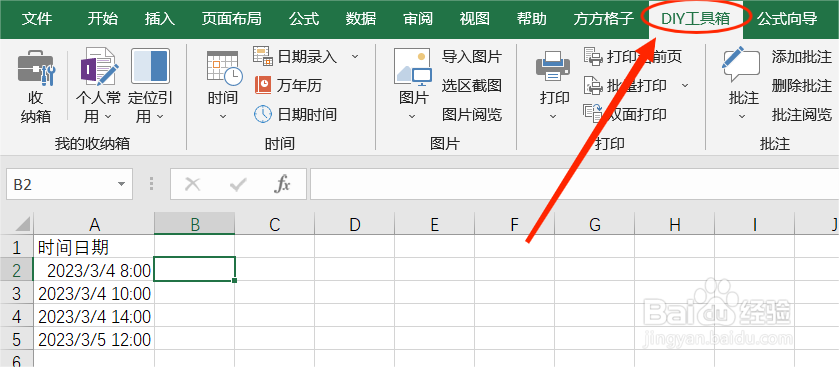The width and height of the screenshot is (839, 367).
Task: Click the 日期时间 clock icon
Action: (x=263, y=113)
